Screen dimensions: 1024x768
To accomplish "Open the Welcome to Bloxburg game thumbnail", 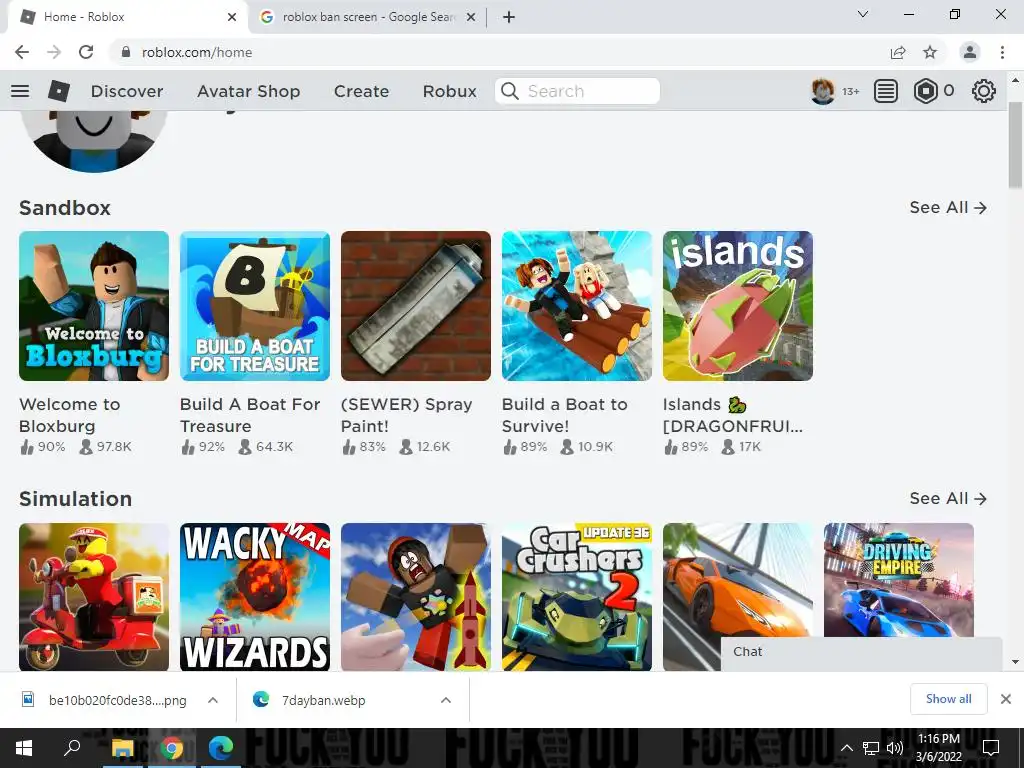I will [x=94, y=306].
